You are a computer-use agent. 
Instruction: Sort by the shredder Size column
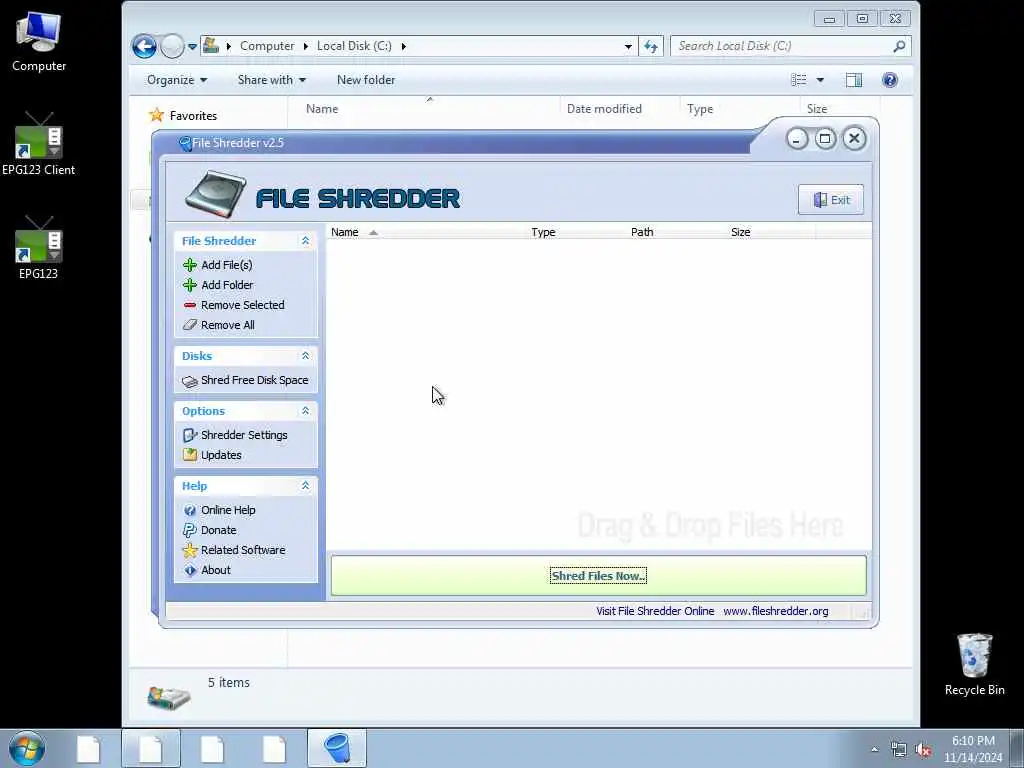click(770, 232)
